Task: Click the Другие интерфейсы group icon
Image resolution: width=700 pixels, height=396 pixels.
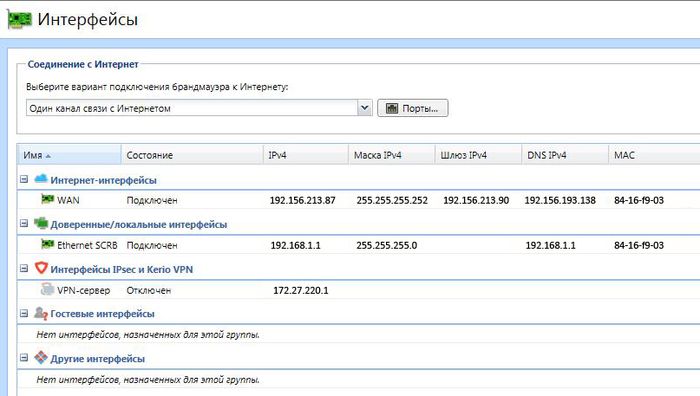Action: [41, 357]
